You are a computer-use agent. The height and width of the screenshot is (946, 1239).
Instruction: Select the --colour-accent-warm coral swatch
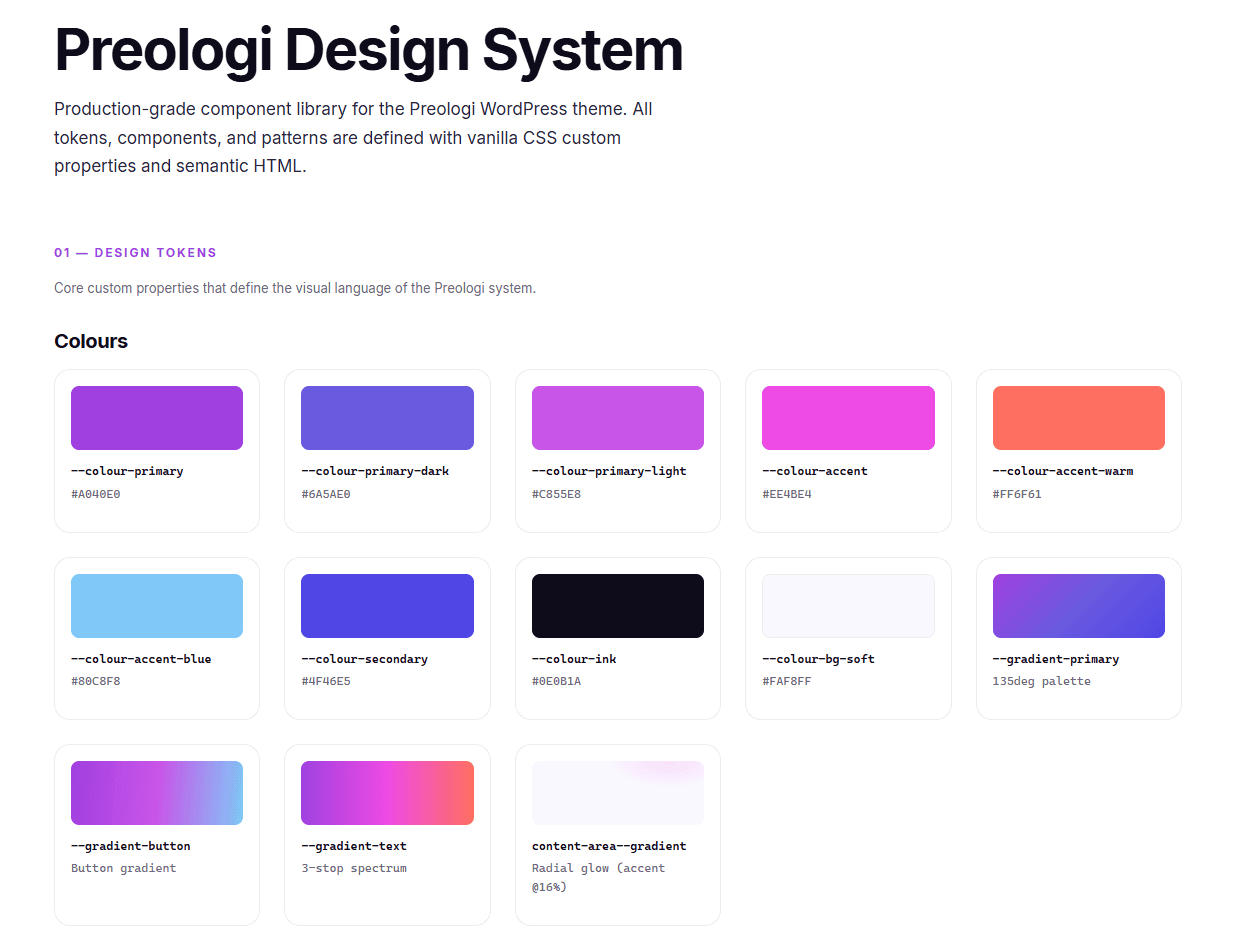coord(1079,418)
